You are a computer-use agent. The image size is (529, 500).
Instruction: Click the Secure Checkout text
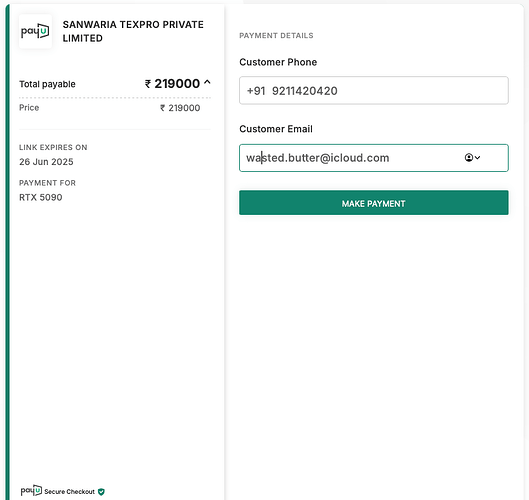[69, 492]
